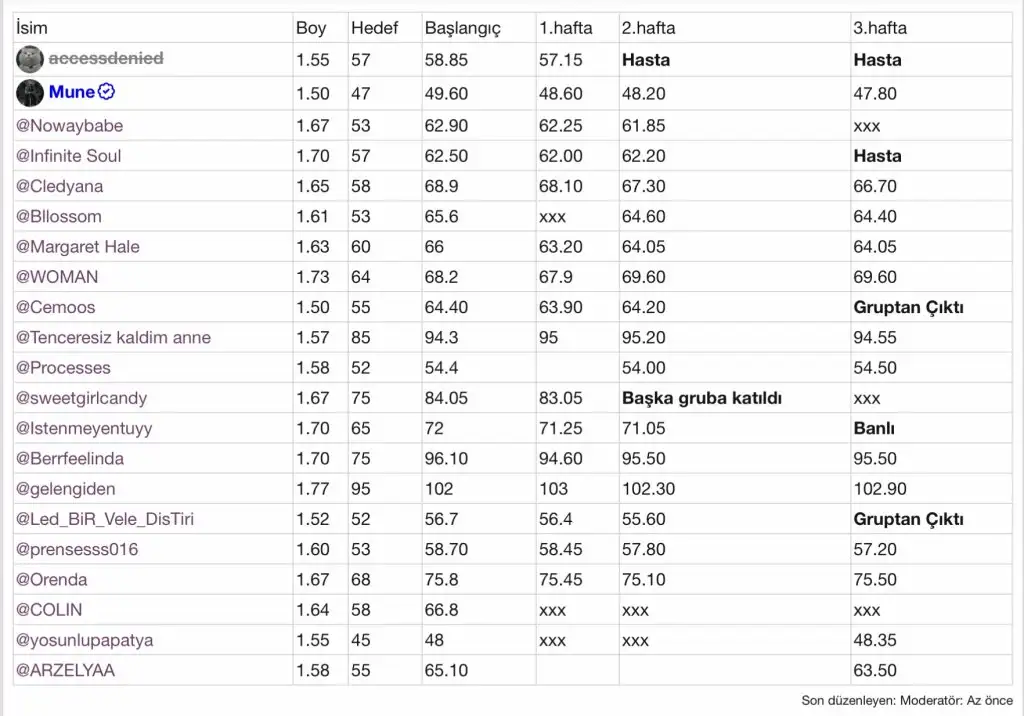This screenshot has height=716, width=1024.
Task: Click the @yosunlupapatya mention
Action: pyautogui.click(x=84, y=640)
